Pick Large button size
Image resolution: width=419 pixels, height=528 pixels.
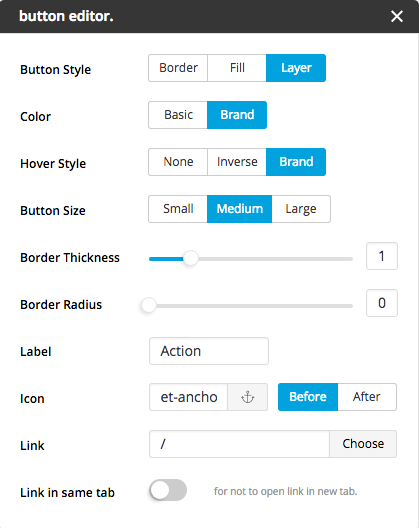[x=301, y=209]
